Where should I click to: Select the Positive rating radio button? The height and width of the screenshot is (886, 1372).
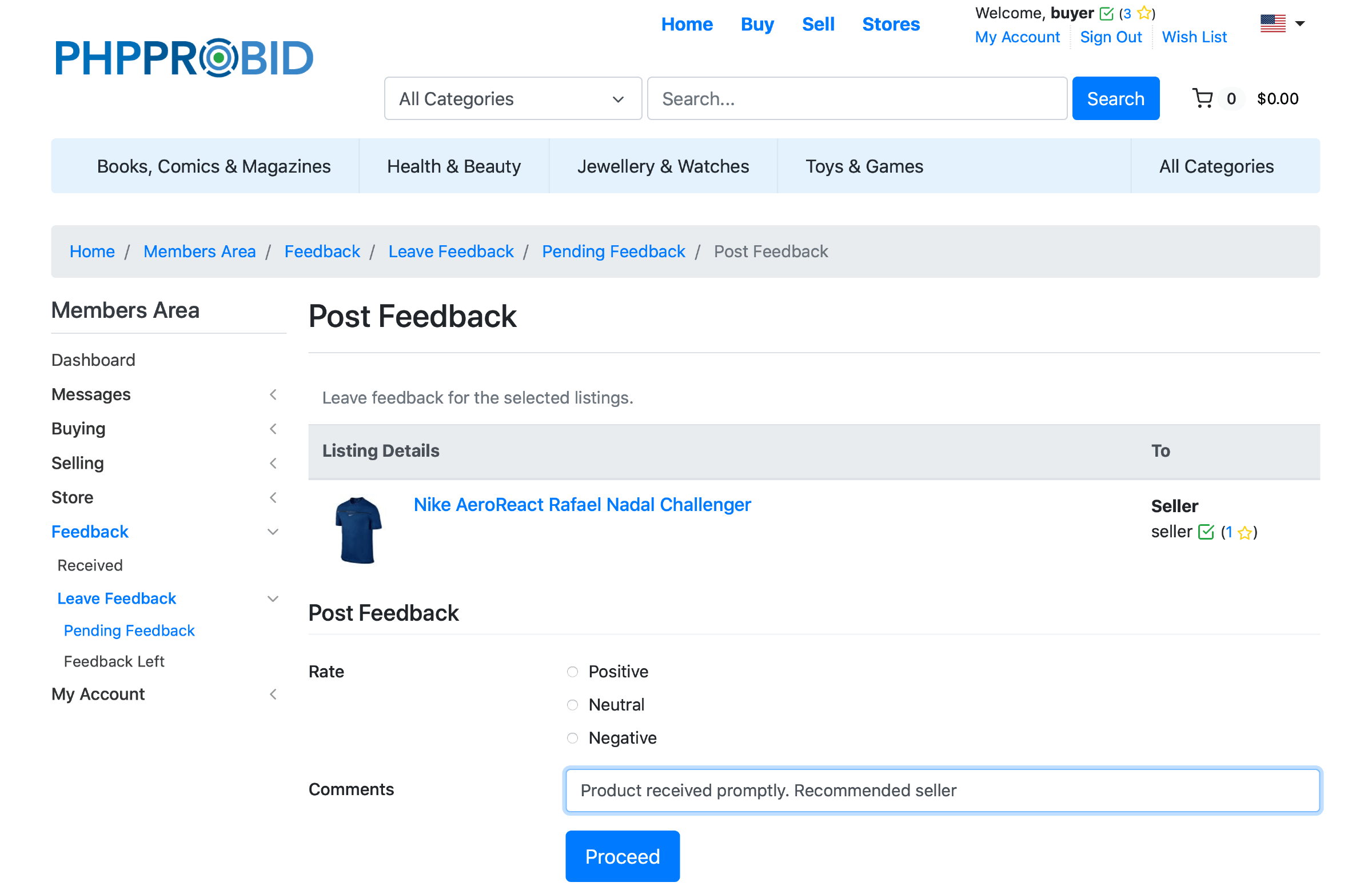point(572,672)
